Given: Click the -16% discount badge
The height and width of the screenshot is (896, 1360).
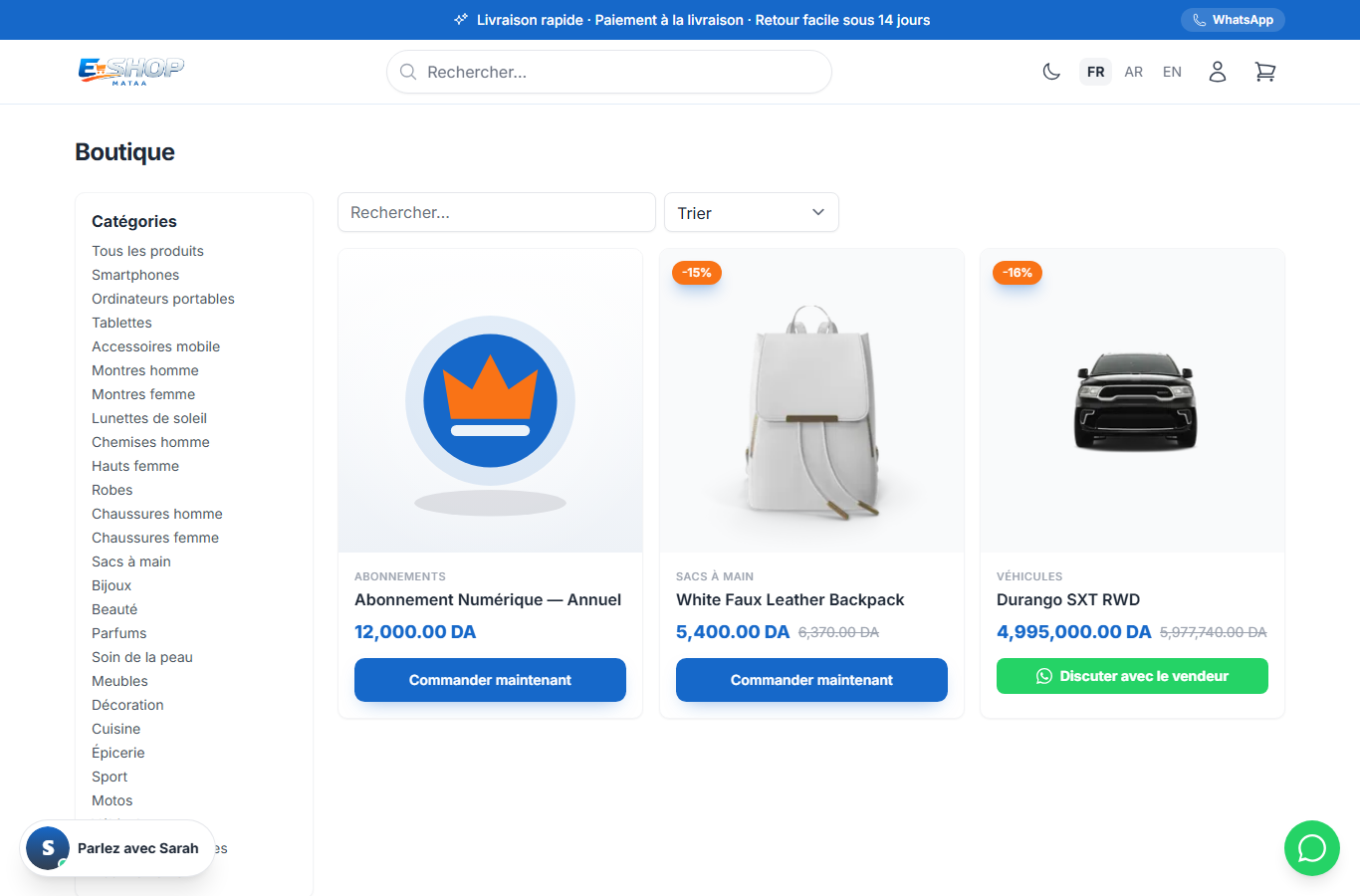Looking at the screenshot, I should click(1018, 273).
